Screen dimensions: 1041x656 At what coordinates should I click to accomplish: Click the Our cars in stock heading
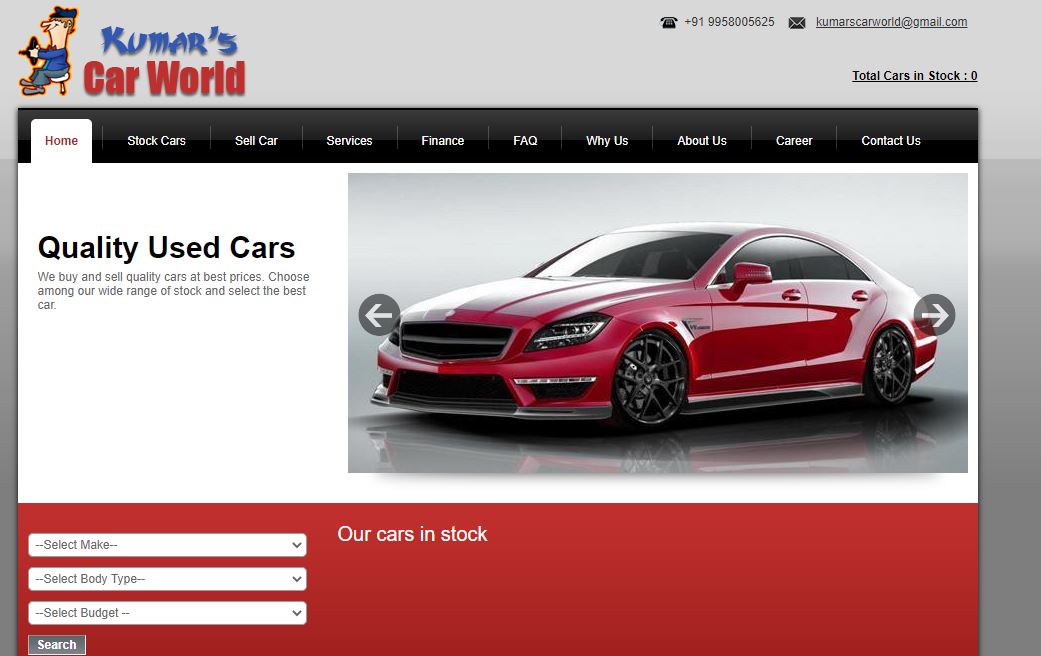(412, 534)
